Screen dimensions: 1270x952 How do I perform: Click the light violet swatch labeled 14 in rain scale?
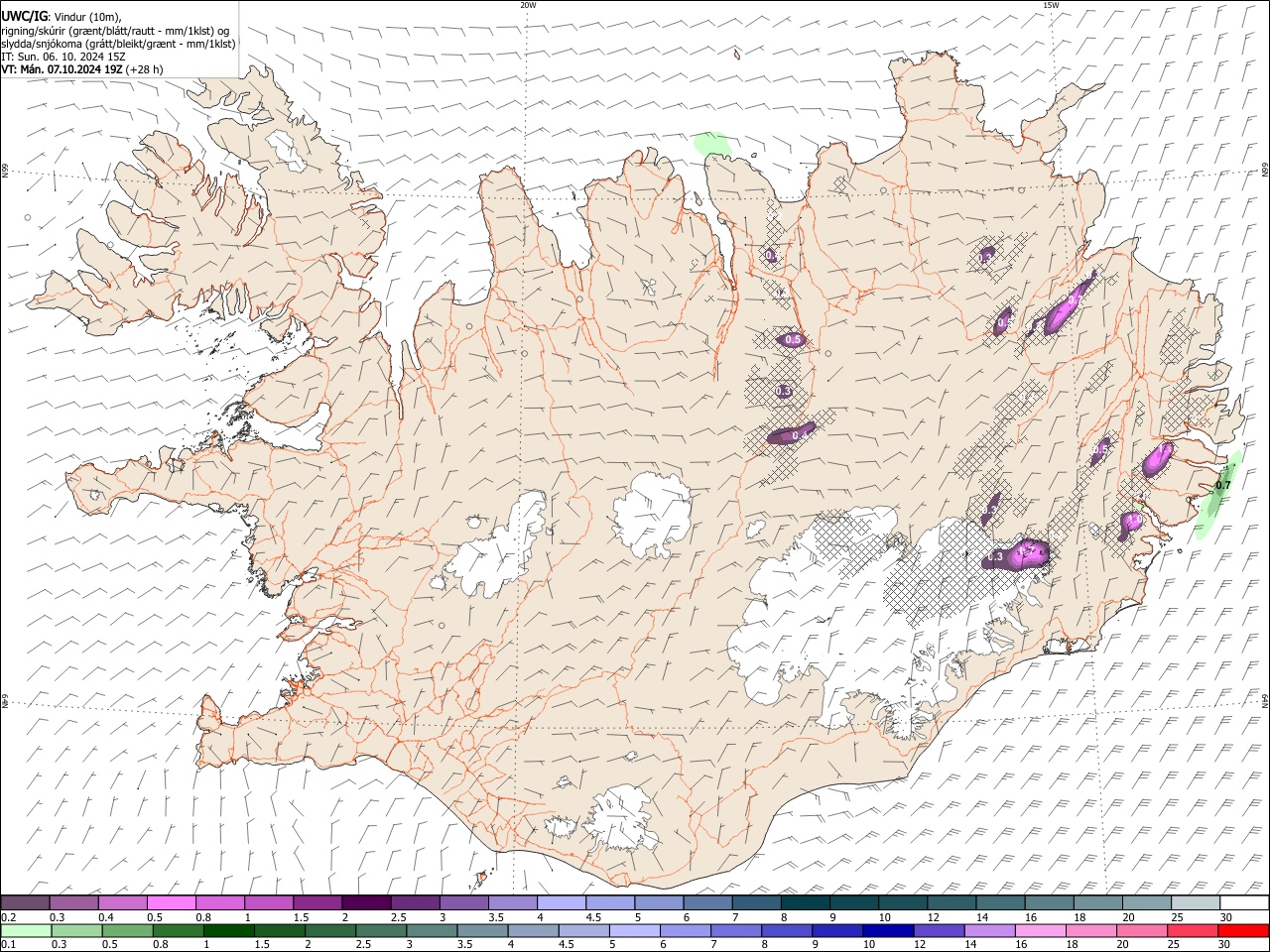(x=988, y=931)
